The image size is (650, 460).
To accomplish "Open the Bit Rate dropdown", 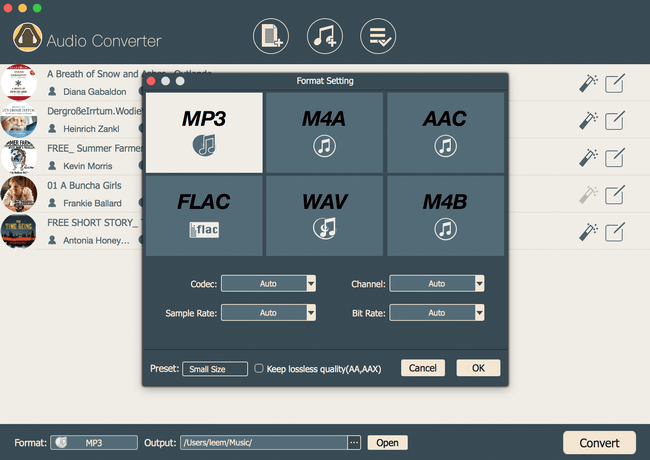I will tap(480, 313).
